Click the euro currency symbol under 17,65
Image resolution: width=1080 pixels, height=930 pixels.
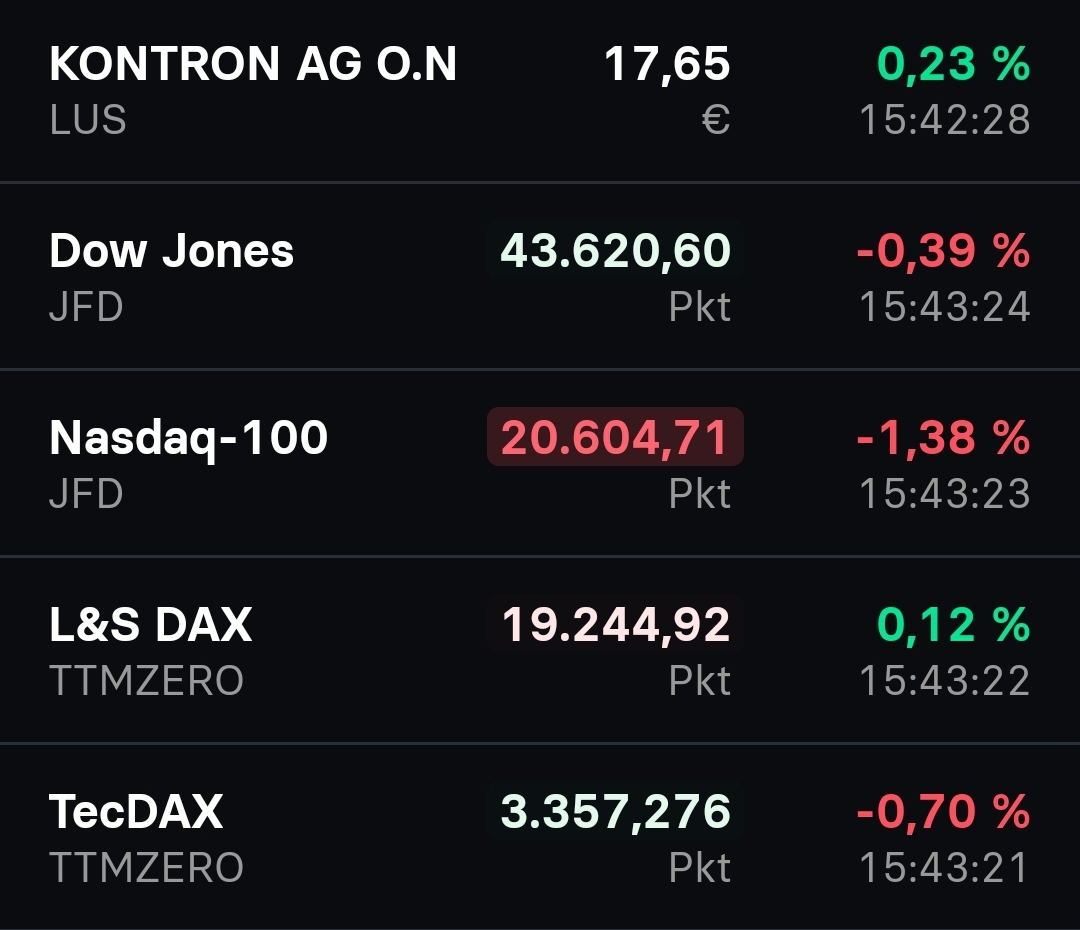tap(716, 121)
